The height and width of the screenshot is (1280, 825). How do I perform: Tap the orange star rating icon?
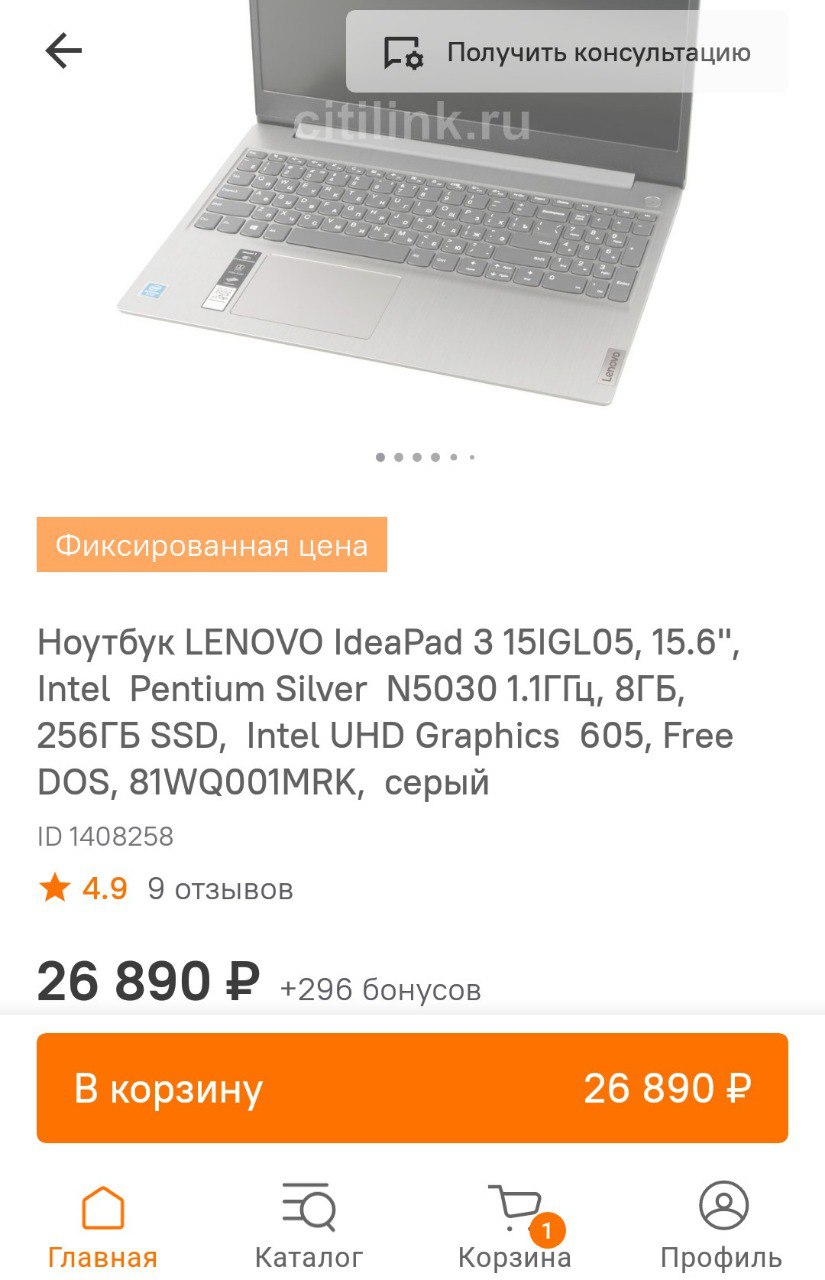pyautogui.click(x=54, y=887)
